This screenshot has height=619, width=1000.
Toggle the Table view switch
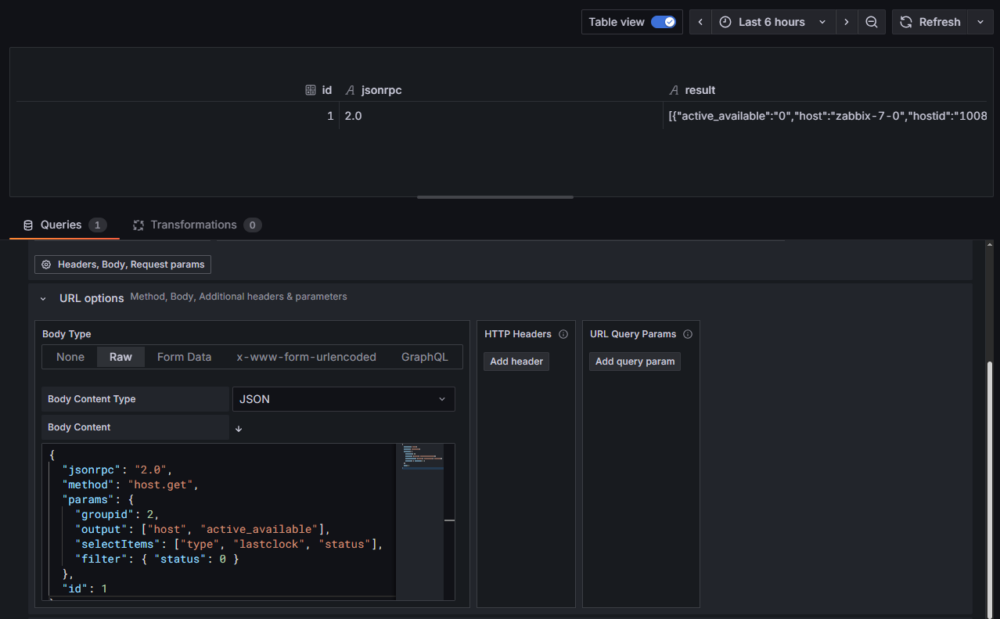click(663, 22)
